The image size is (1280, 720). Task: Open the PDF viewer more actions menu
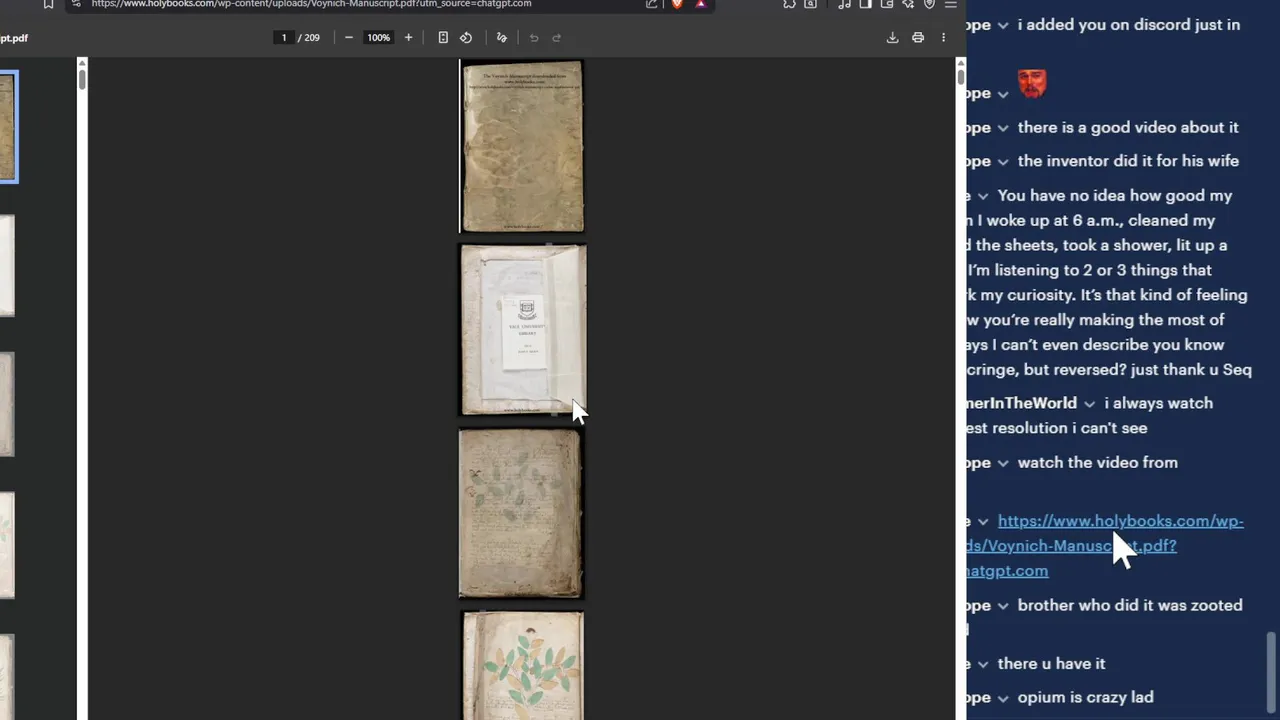pos(943,37)
